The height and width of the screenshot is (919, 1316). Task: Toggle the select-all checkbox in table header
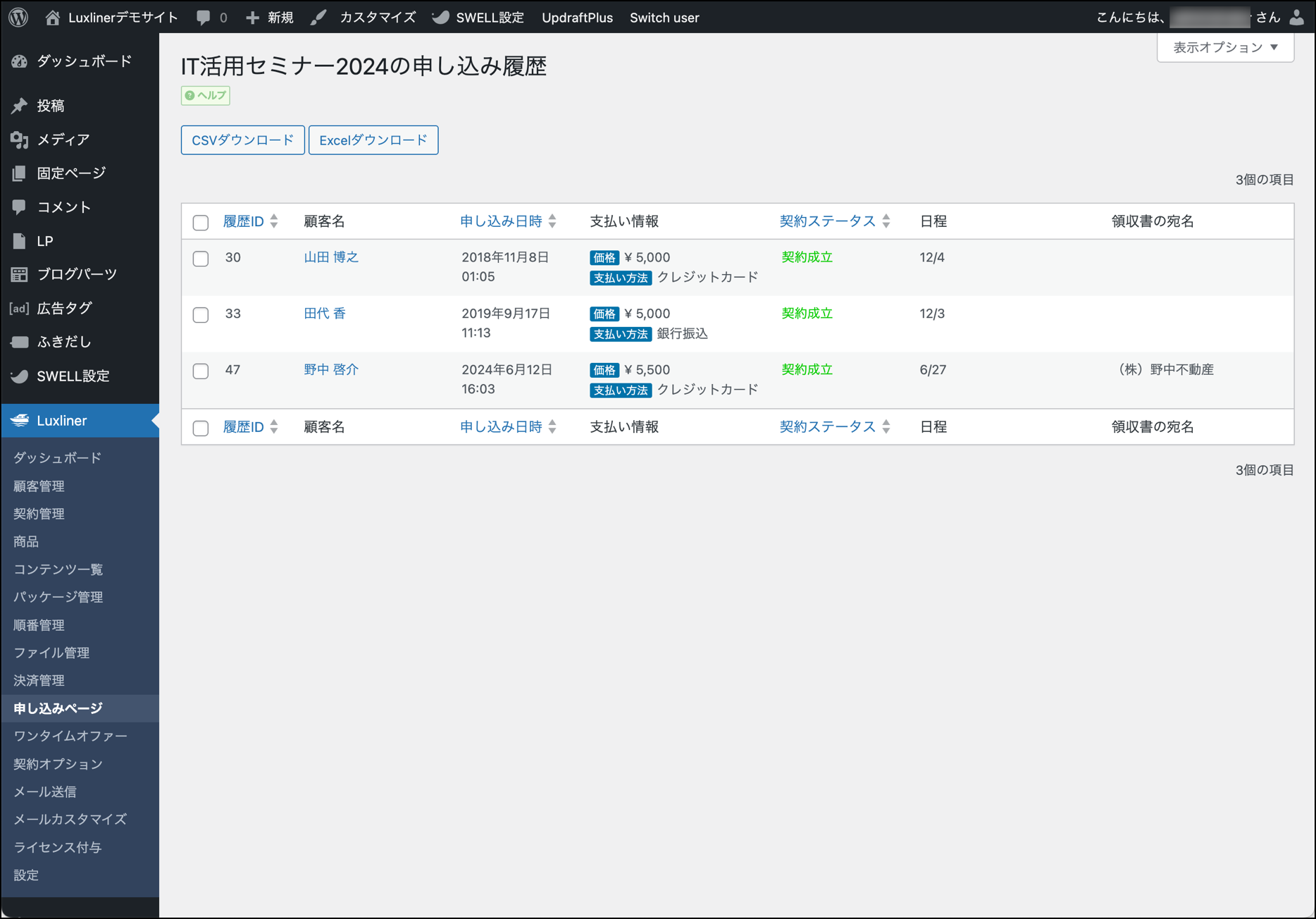201,223
